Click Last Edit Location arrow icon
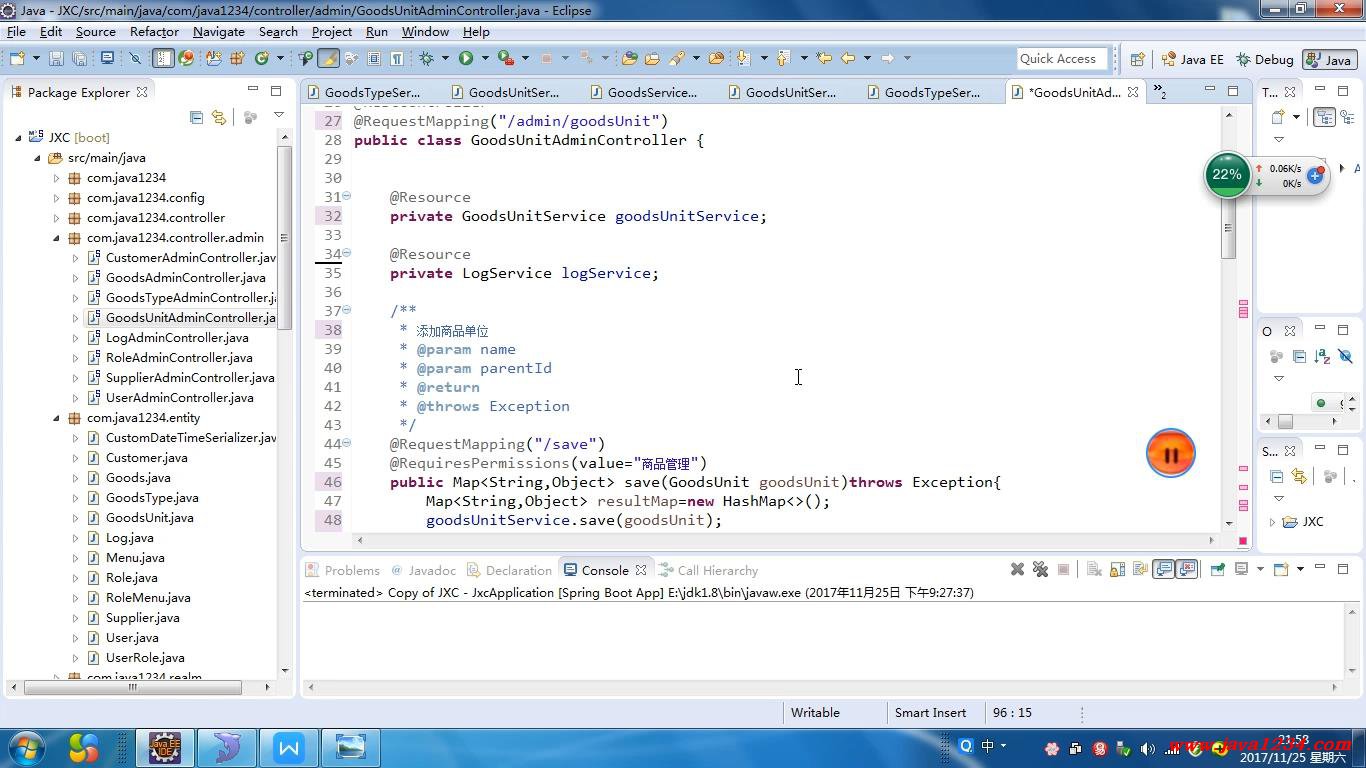This screenshot has height=768, width=1366. [823, 58]
